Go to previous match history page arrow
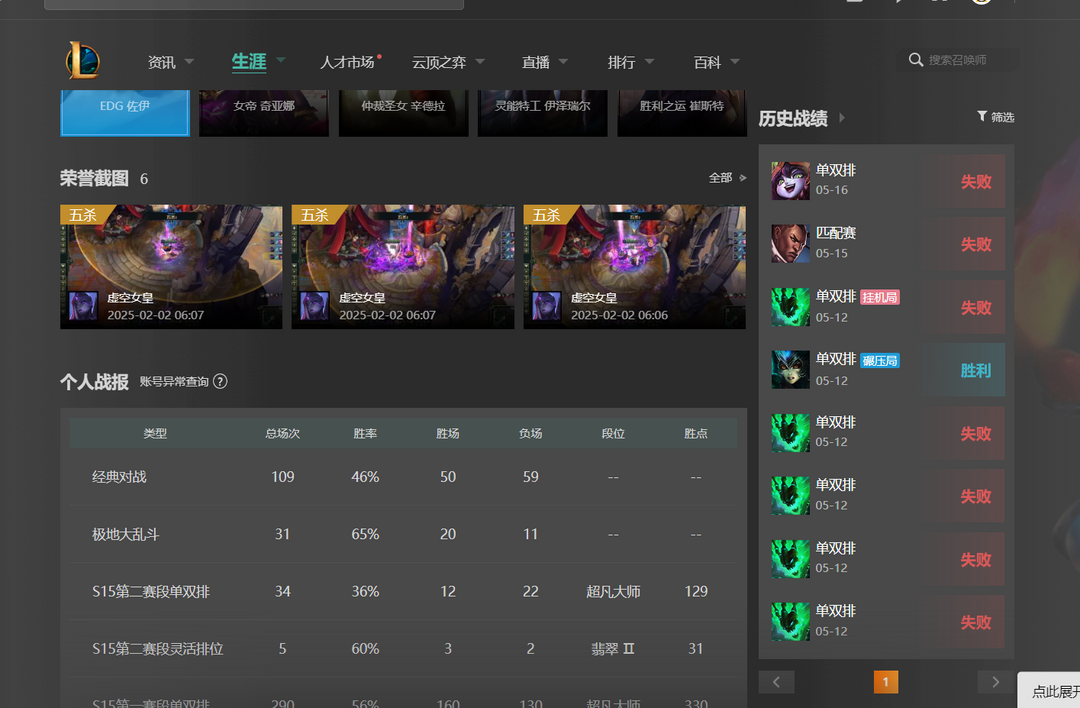Image resolution: width=1080 pixels, height=708 pixels. [x=776, y=682]
